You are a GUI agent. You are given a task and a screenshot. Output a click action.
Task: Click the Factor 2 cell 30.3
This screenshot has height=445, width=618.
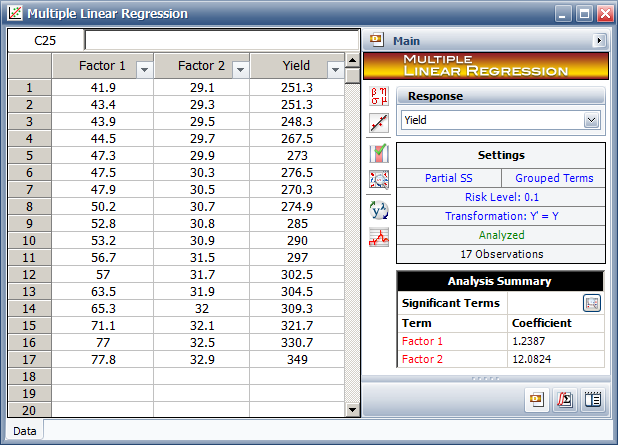[x=202, y=172]
